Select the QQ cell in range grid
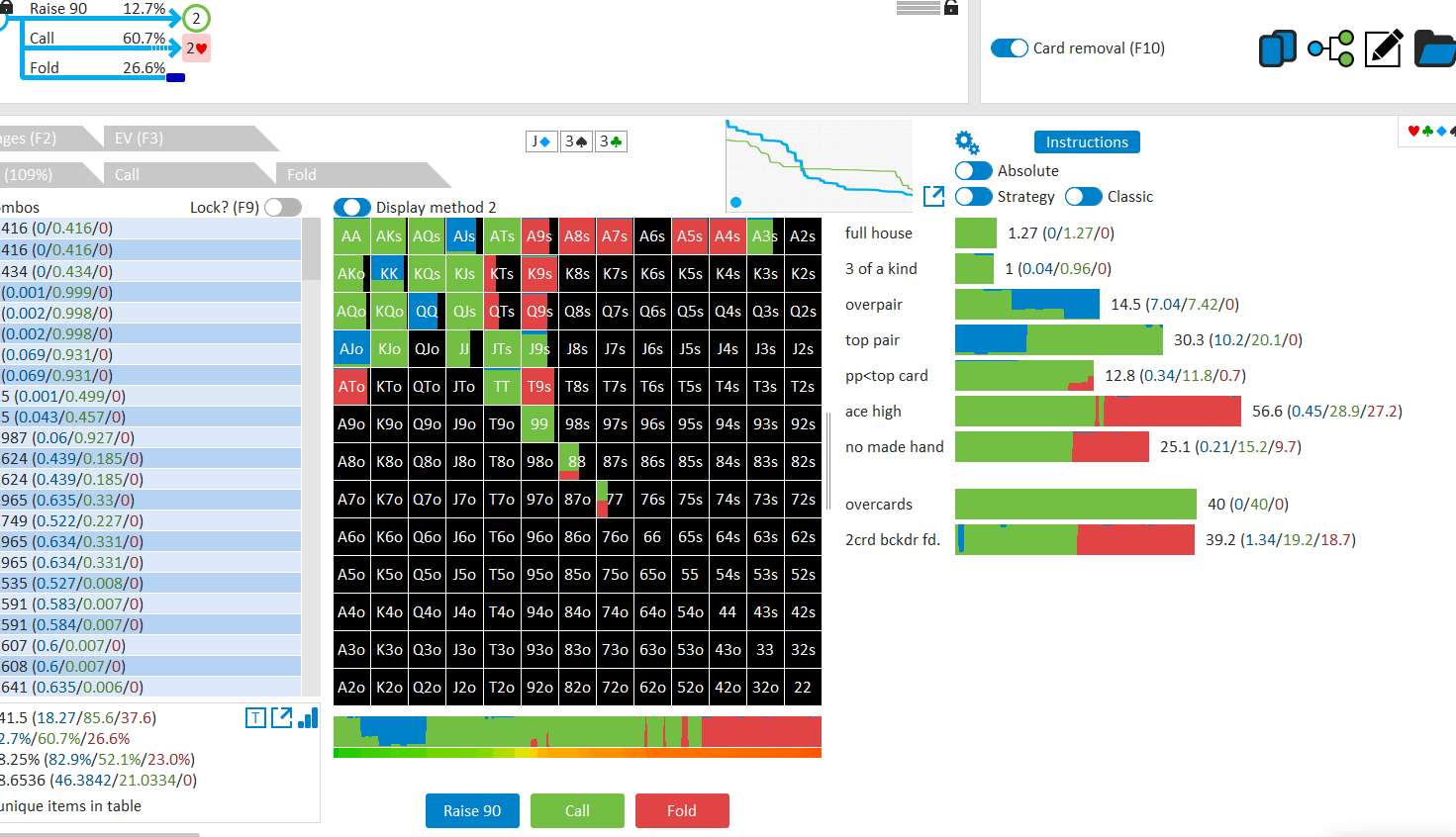This screenshot has height=837, width=1456. pyautogui.click(x=427, y=312)
